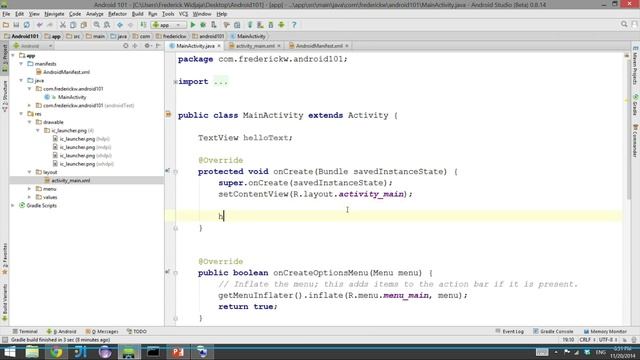Open project panel settings gear
The image size is (640, 360).
click(147, 46)
